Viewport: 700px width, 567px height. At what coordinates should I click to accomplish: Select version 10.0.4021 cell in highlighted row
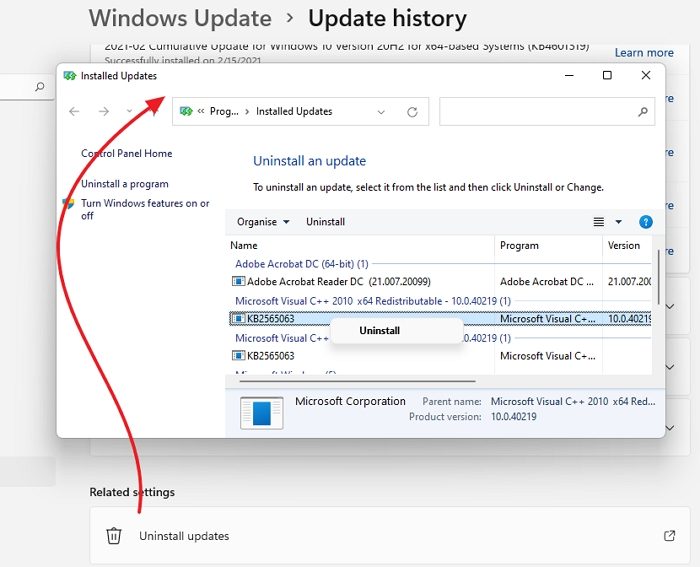629,319
